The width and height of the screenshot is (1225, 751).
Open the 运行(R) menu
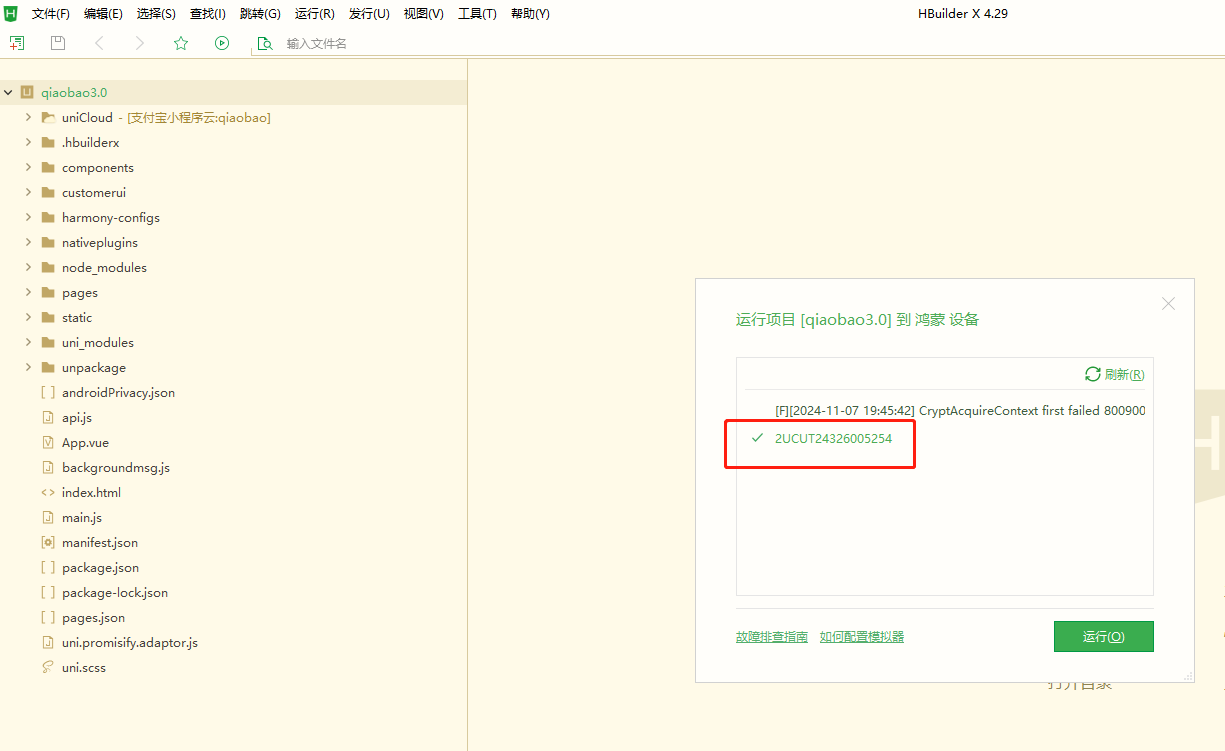tap(315, 14)
